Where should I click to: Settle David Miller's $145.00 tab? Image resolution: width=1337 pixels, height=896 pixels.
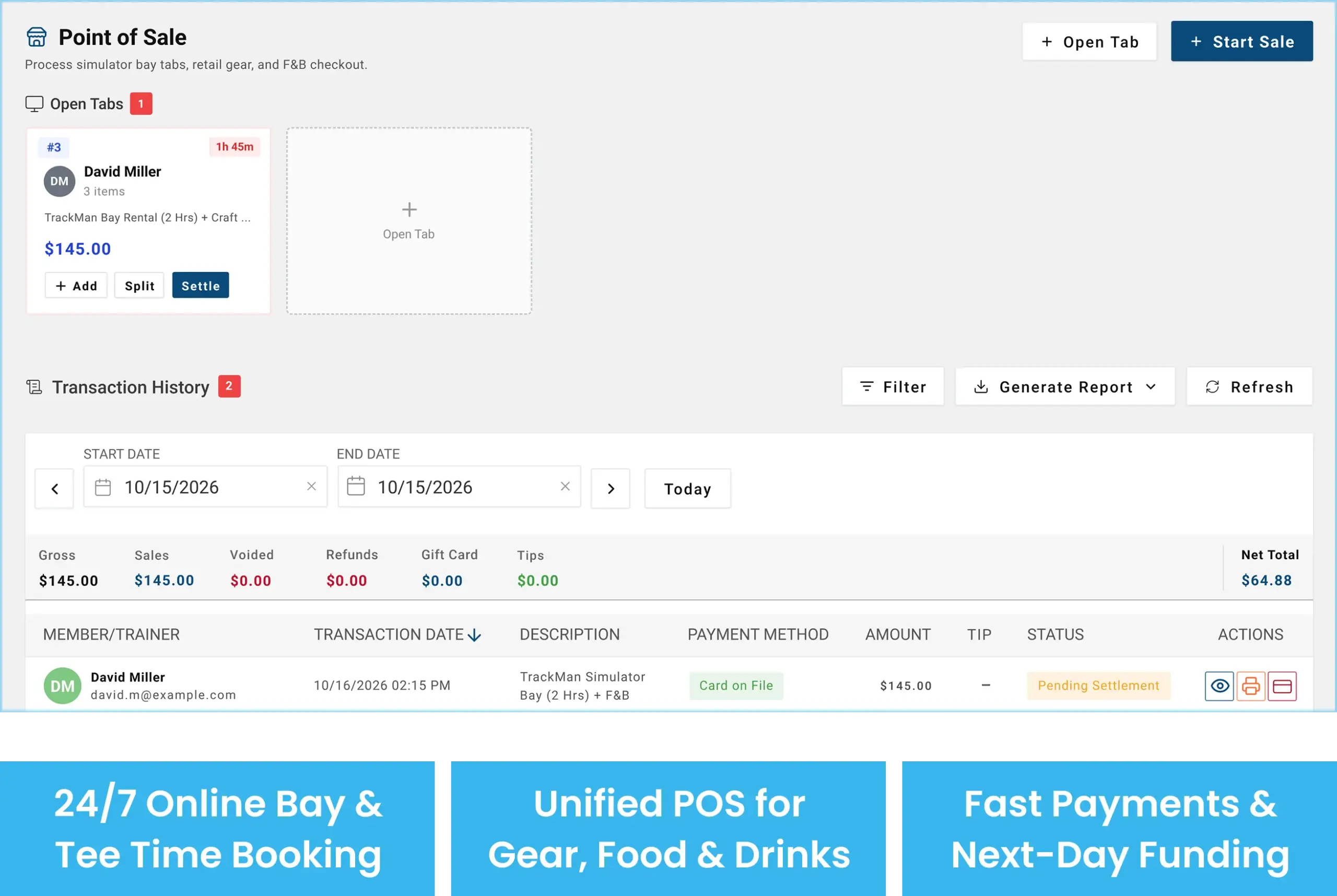pyautogui.click(x=201, y=286)
